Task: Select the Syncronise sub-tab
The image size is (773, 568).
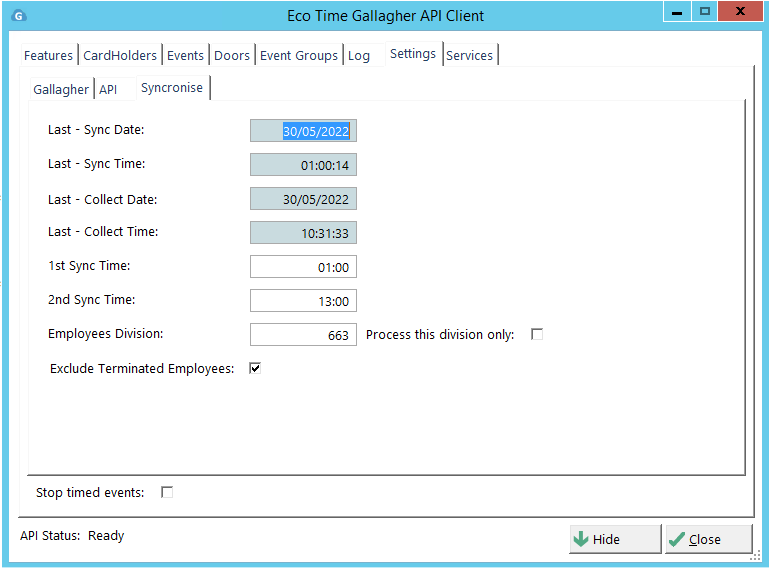Action: tap(172, 87)
